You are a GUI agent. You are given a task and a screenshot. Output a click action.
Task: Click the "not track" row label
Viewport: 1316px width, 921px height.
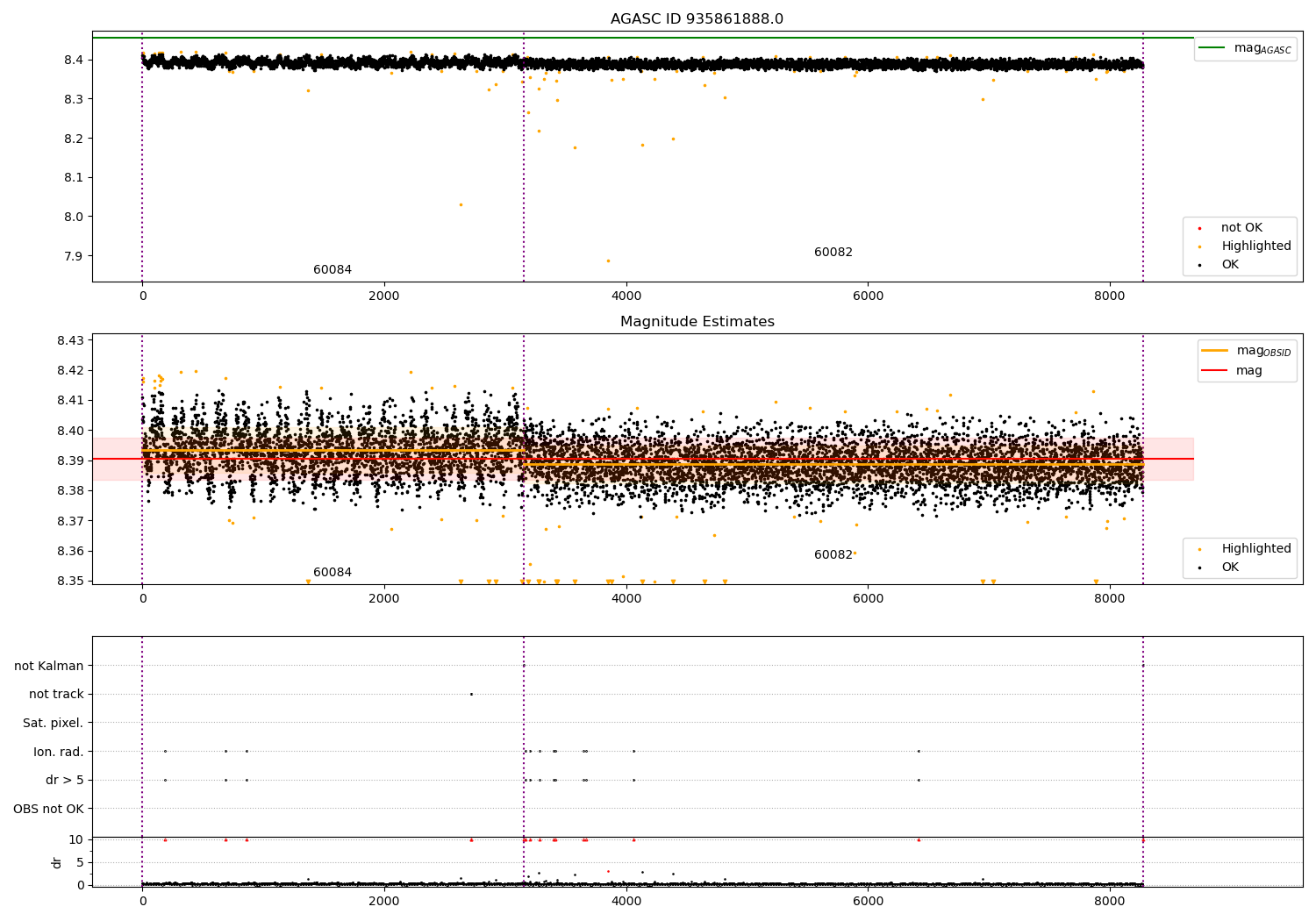(x=56, y=694)
